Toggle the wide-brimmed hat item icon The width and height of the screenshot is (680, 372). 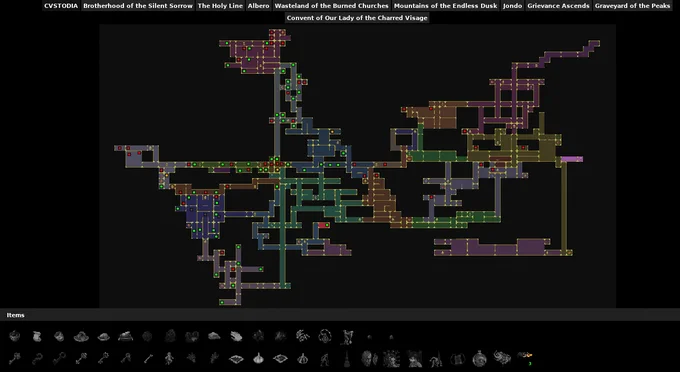[81, 336]
